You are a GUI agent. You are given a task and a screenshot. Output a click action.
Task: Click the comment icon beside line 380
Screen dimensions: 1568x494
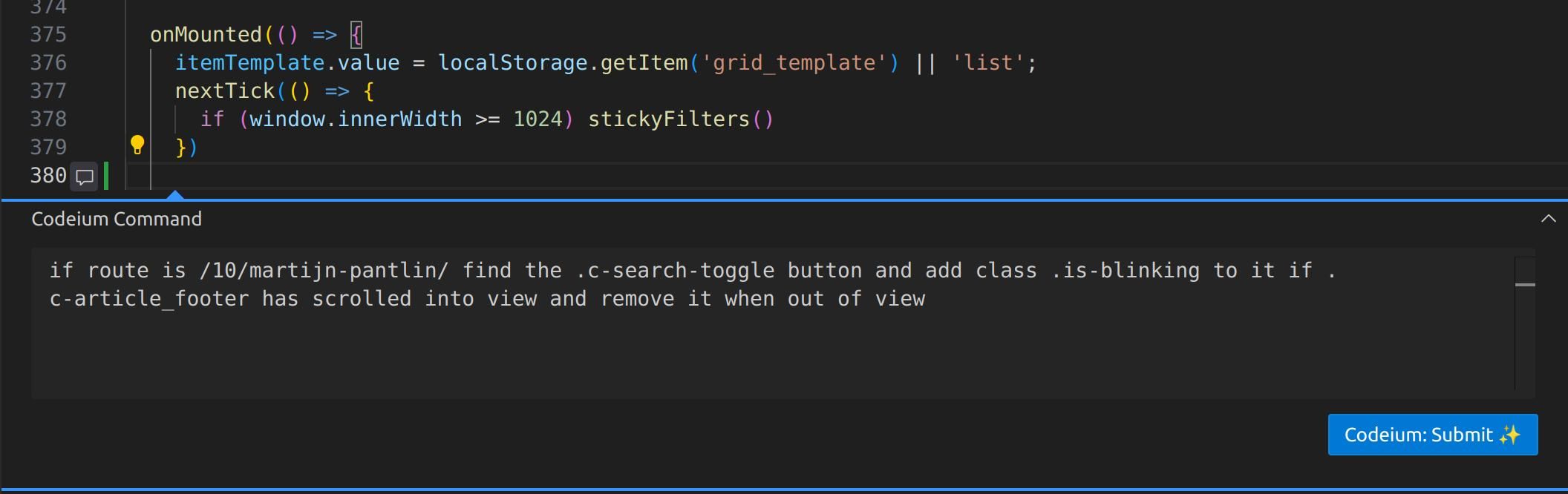click(x=85, y=177)
